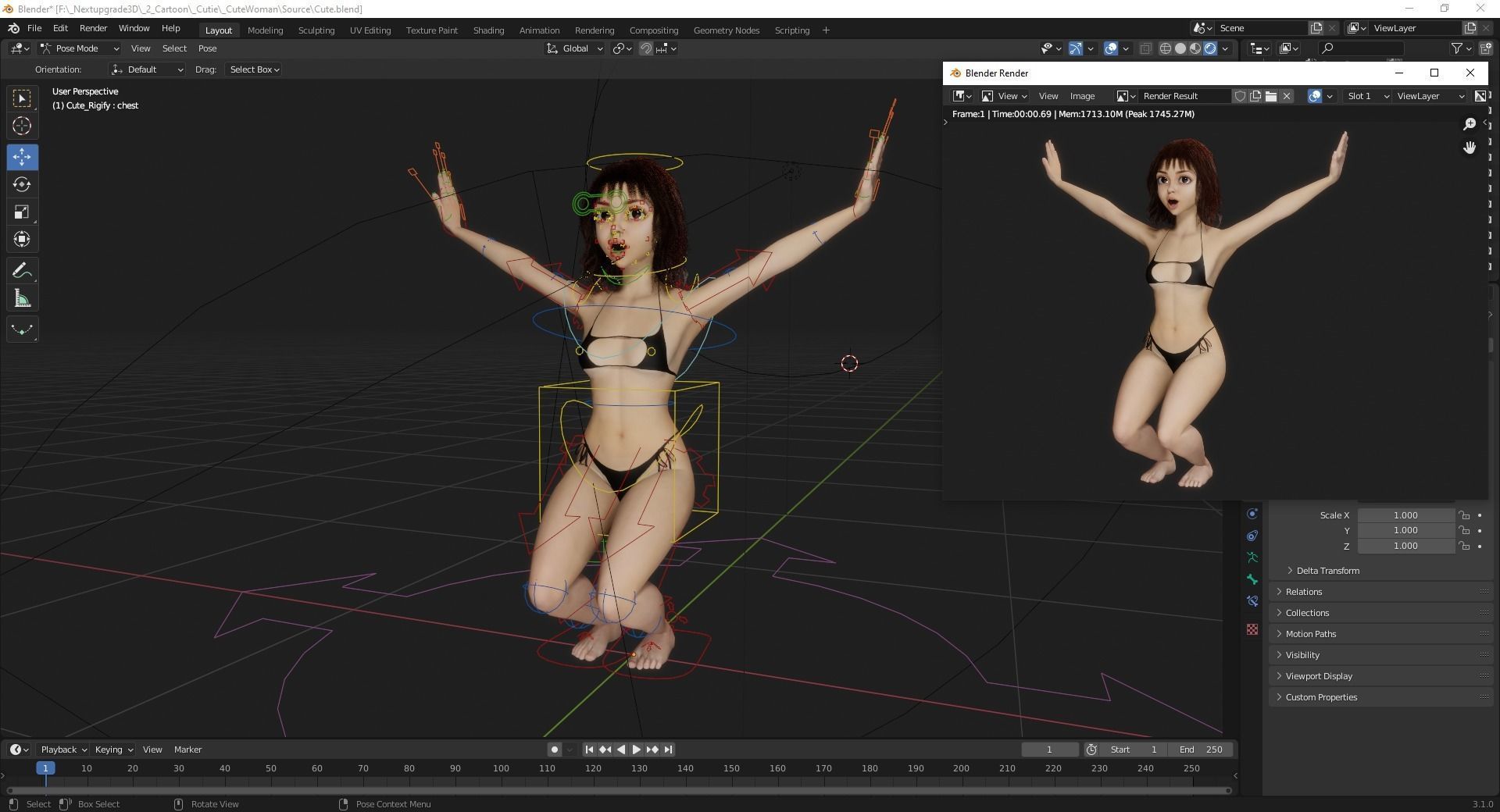
Task: Switch to Rendered viewport shading
Action: tap(1210, 48)
